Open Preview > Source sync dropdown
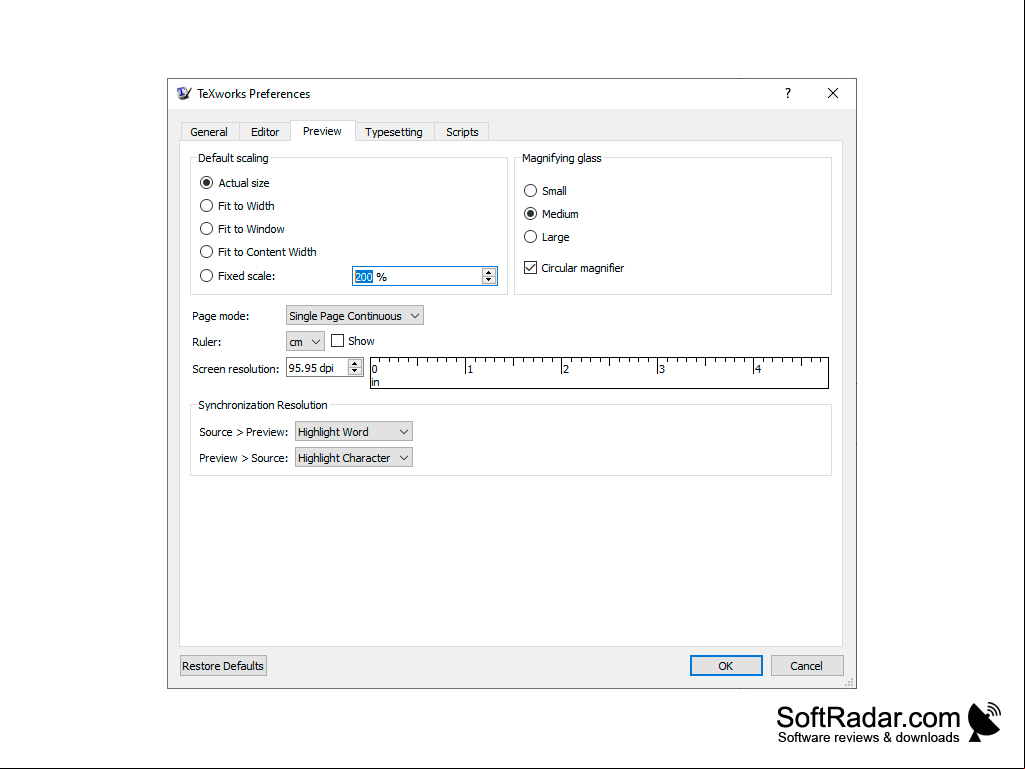The width and height of the screenshot is (1025, 769). pos(354,458)
